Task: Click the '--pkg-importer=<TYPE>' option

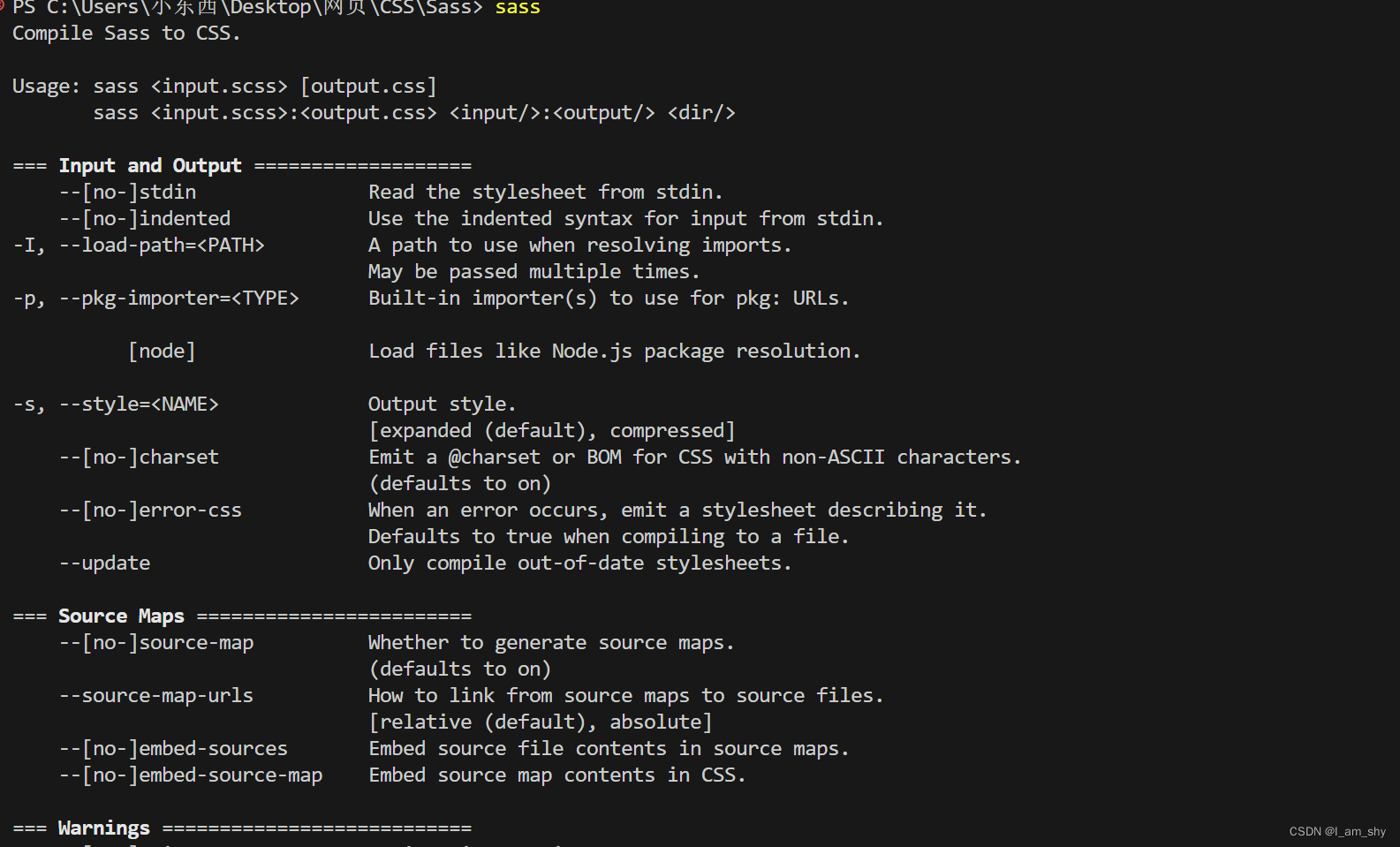Action: pyautogui.click(x=179, y=299)
